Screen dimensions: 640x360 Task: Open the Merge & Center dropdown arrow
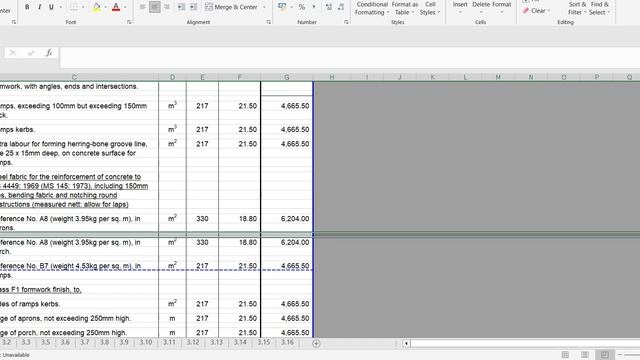pos(264,7)
